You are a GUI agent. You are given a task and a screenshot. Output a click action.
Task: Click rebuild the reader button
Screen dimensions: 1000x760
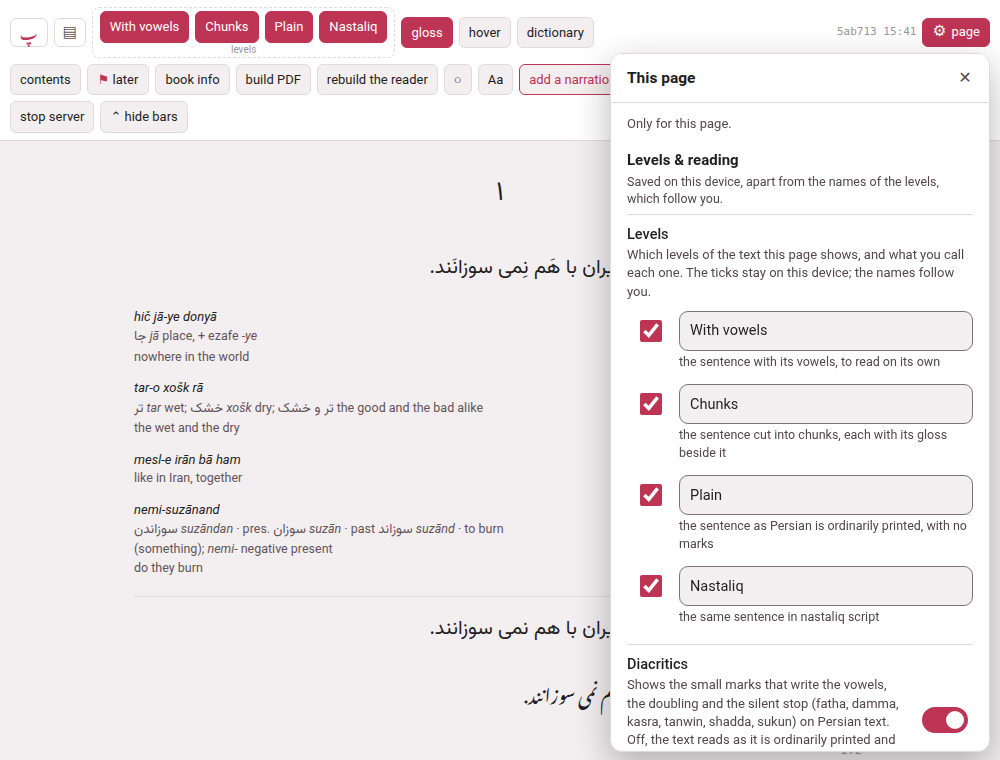point(377,80)
